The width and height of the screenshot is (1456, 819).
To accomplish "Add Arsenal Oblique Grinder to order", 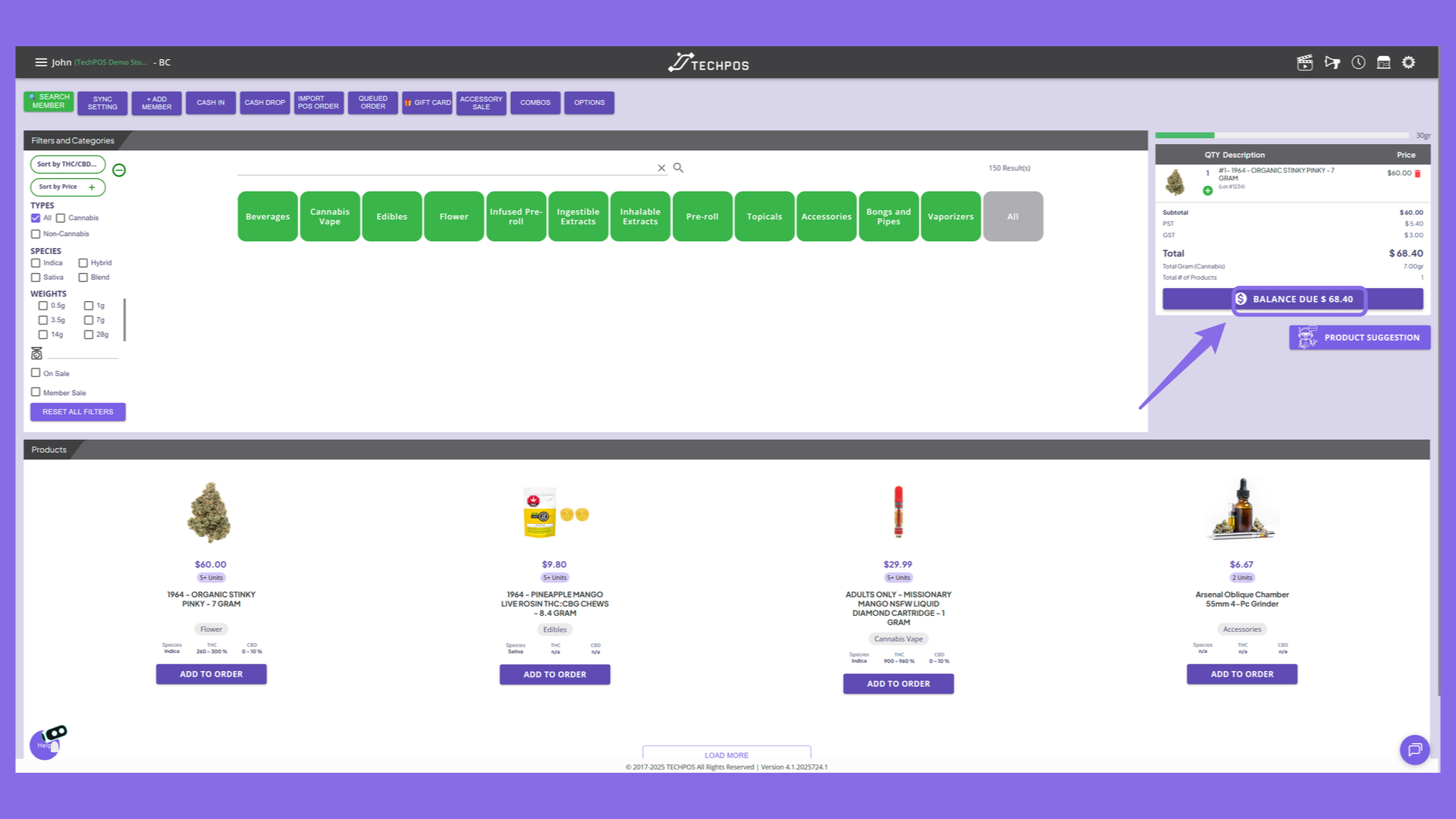I will click(x=1242, y=674).
